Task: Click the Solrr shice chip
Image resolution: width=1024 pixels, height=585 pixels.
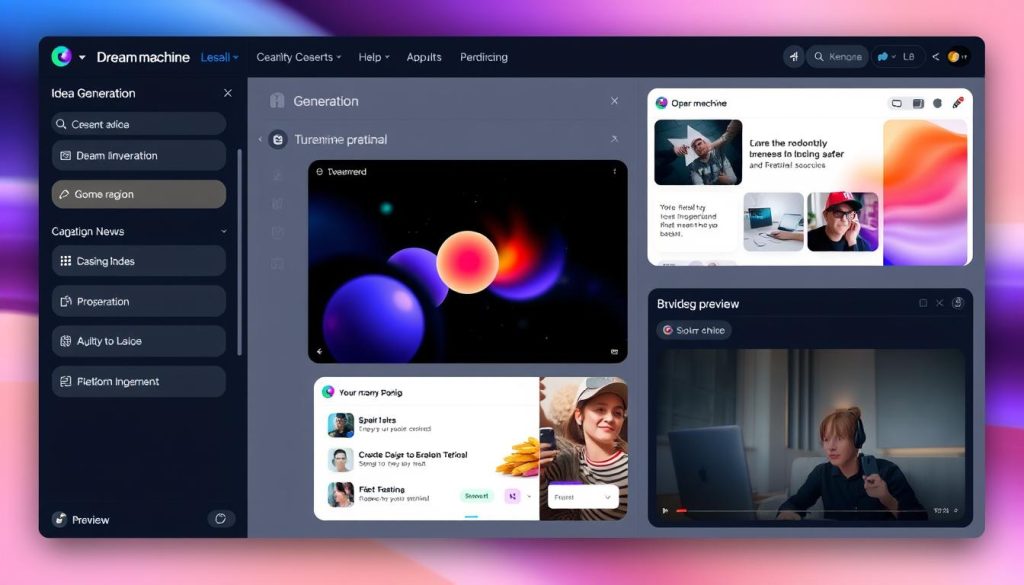Action: (x=694, y=330)
